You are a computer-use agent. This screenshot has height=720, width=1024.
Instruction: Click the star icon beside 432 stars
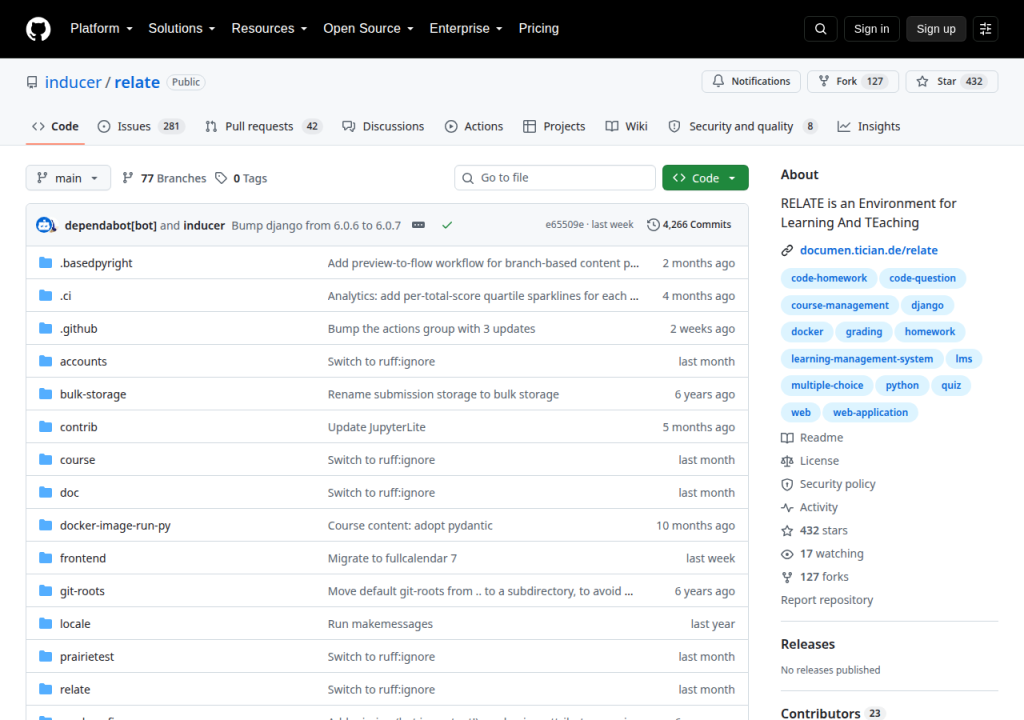[787, 531]
